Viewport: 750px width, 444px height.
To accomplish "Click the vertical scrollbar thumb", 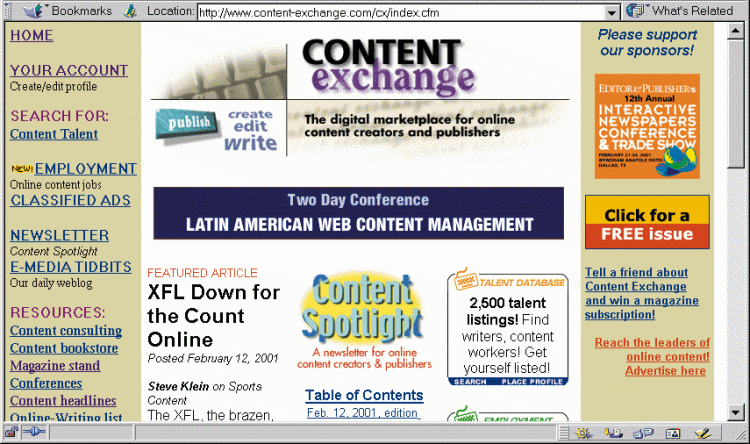I will (735, 103).
